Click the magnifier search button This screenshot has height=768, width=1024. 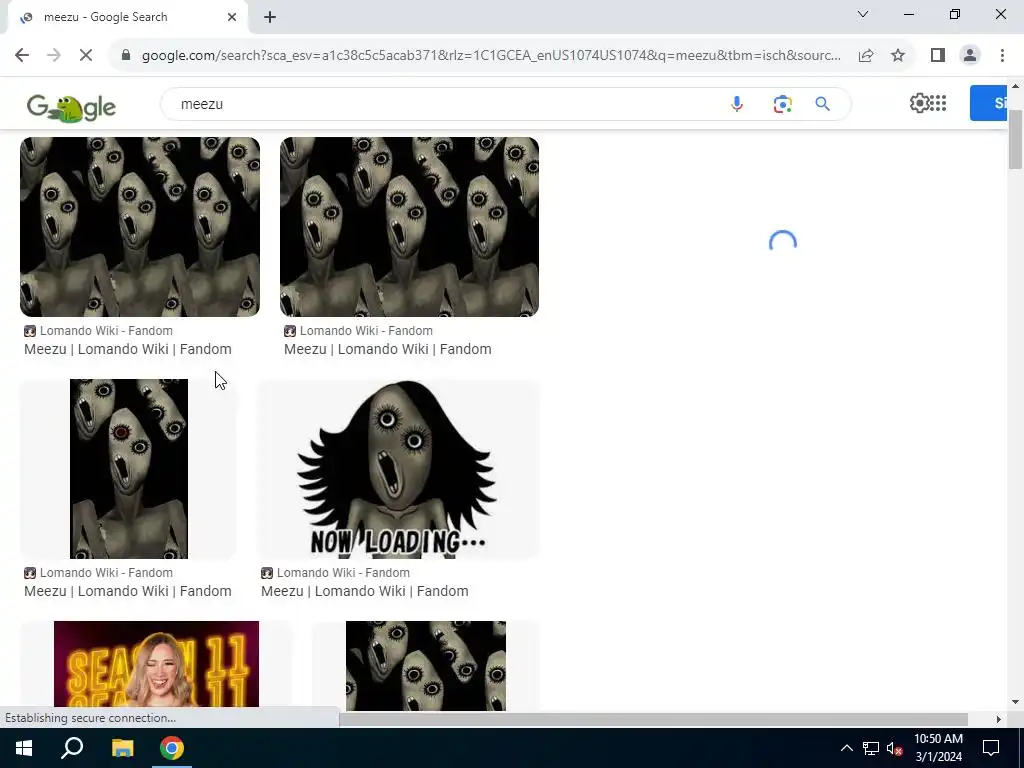[x=822, y=104]
